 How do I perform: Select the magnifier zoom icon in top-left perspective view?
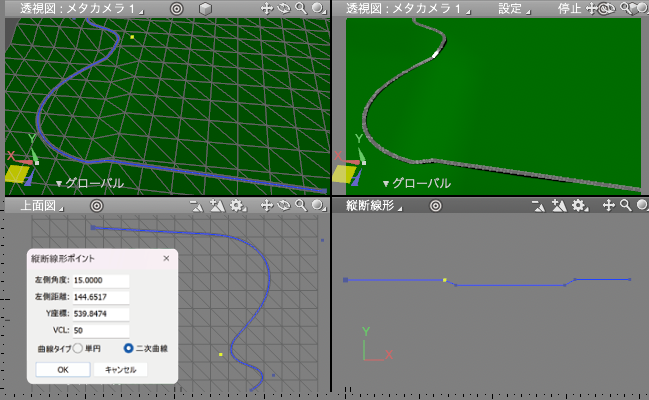pos(301,8)
